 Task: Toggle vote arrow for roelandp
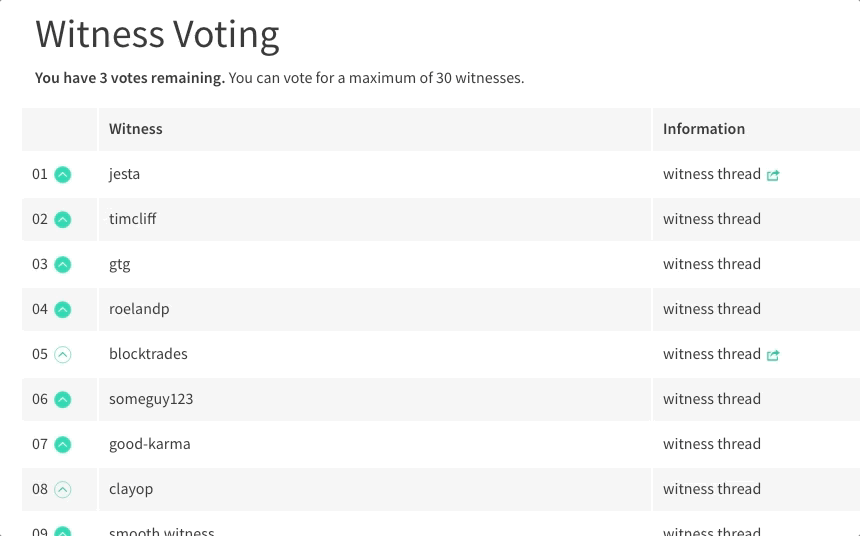pos(63,309)
